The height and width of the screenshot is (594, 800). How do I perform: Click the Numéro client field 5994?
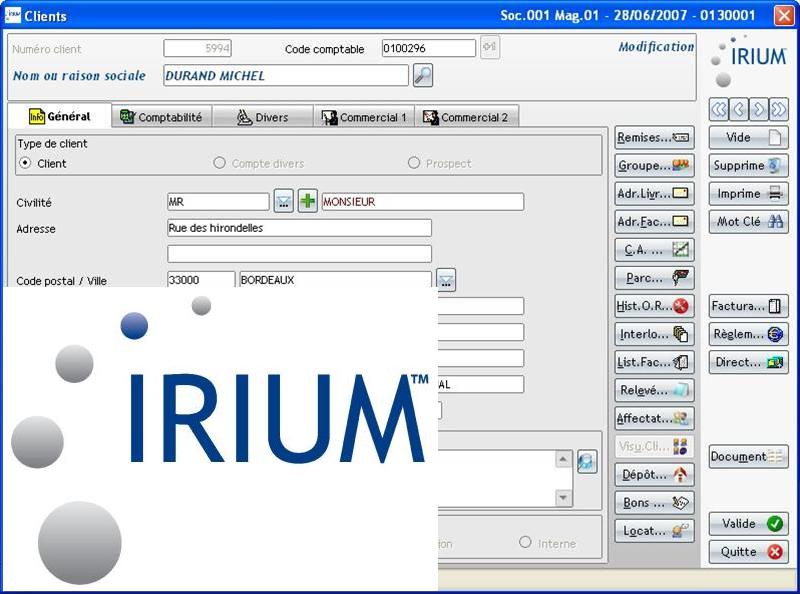[197, 48]
